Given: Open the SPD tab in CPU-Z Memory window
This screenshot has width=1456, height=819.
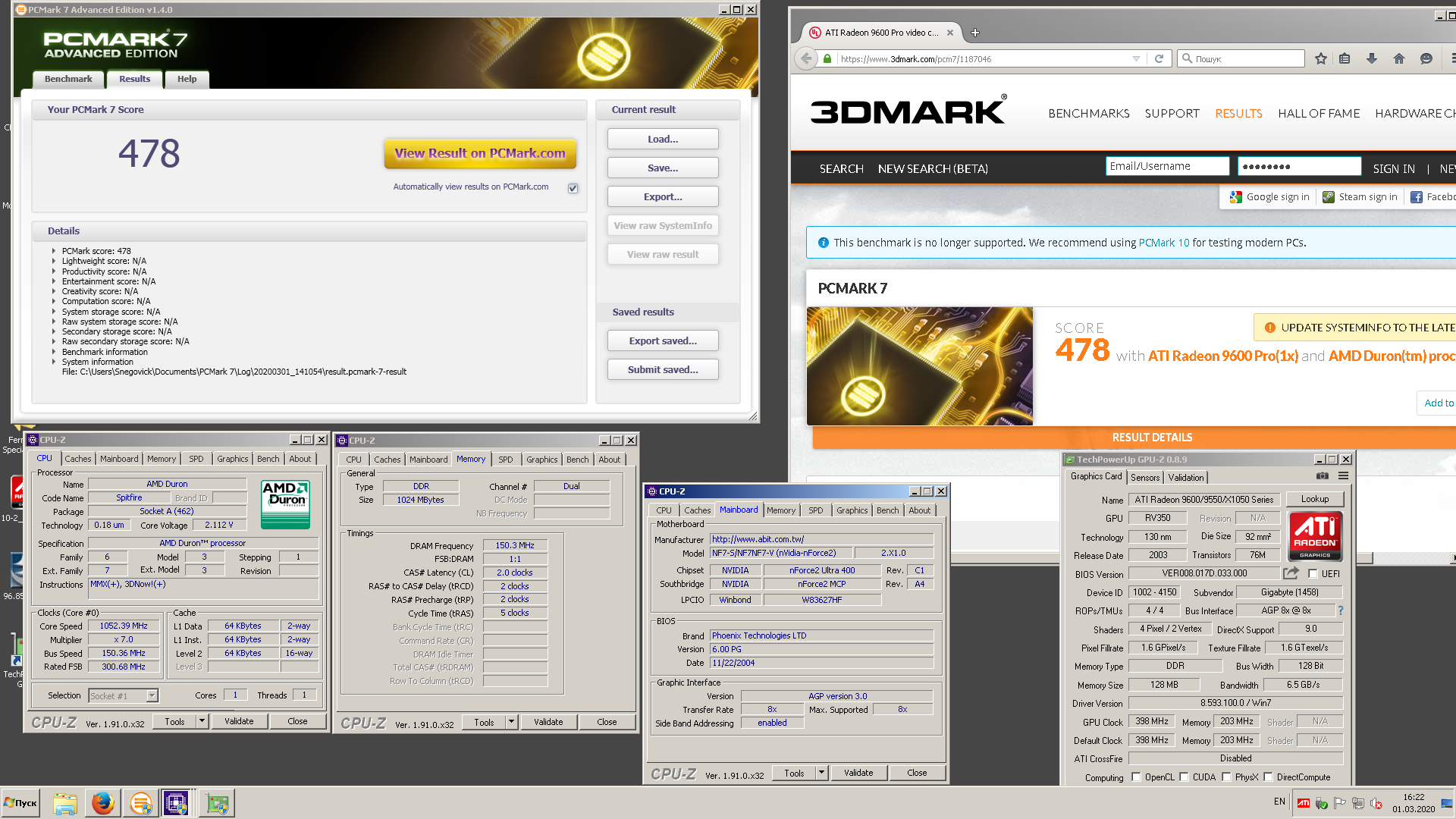Looking at the screenshot, I should tap(506, 460).
